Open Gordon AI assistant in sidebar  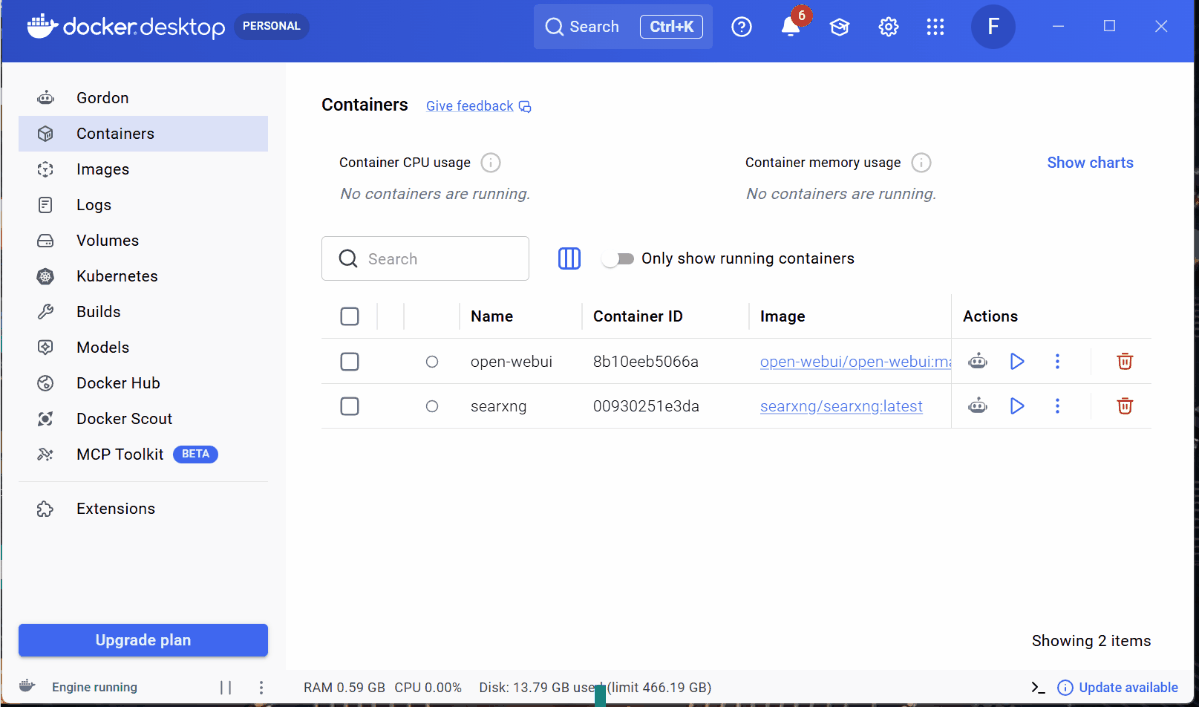pos(143,98)
